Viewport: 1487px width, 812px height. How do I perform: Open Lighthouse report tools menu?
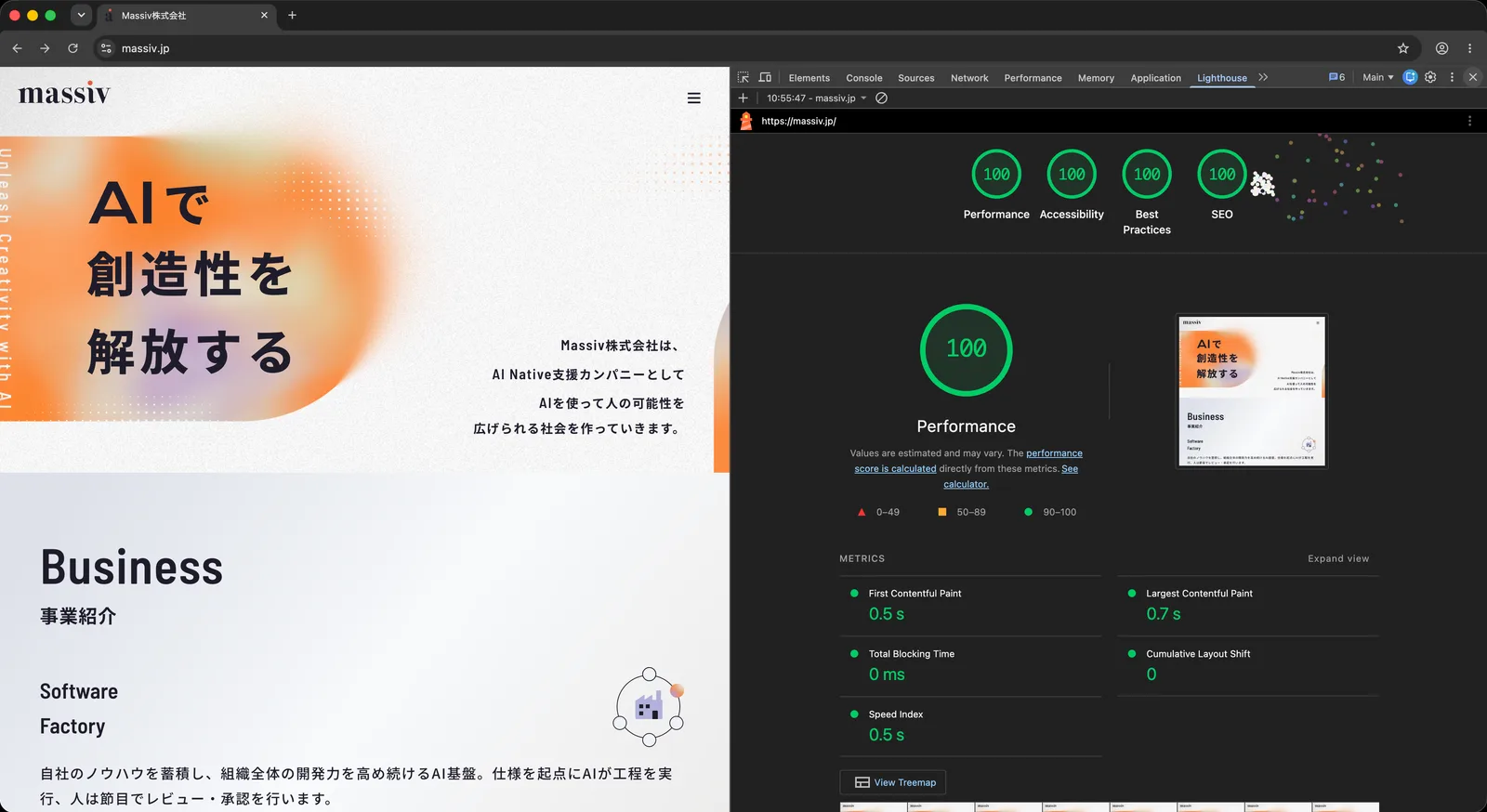tap(1469, 121)
